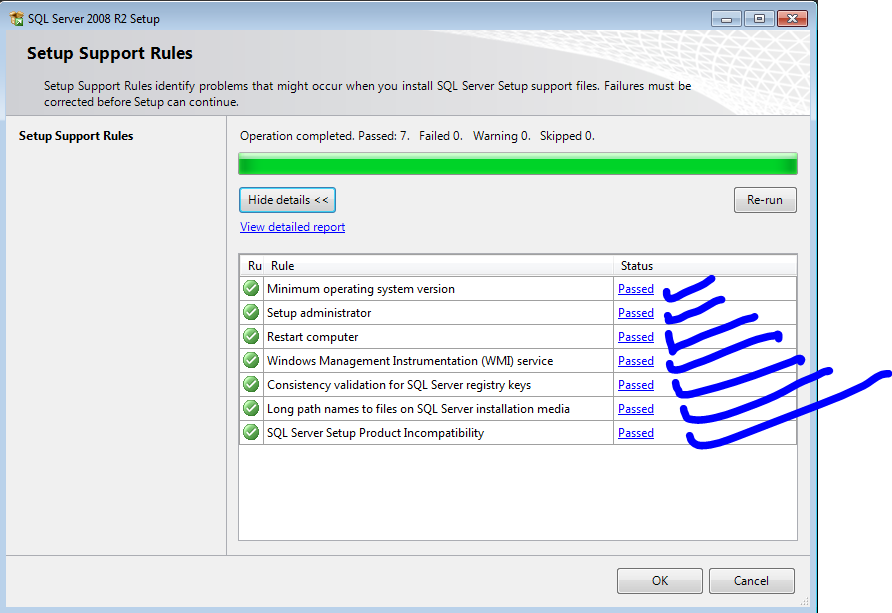Confirm with the OK button
This screenshot has height=613, width=892.
pos(660,581)
